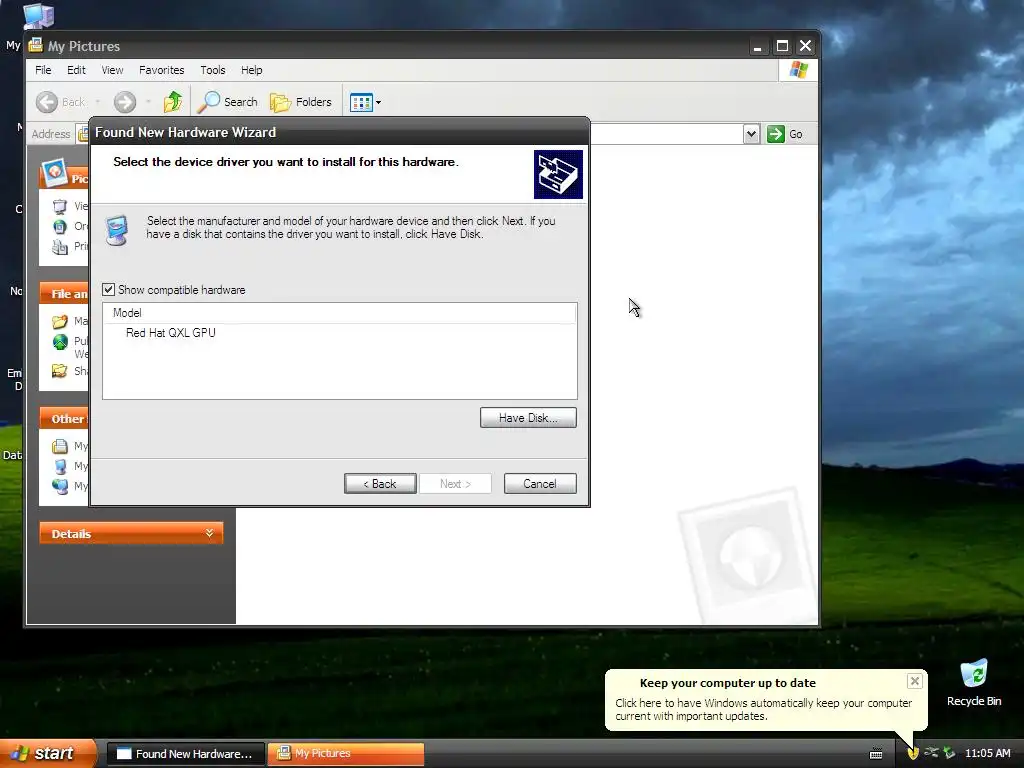The width and height of the screenshot is (1024, 768).
Task: Switch to My Pictures taskbar button
Action: coord(346,754)
